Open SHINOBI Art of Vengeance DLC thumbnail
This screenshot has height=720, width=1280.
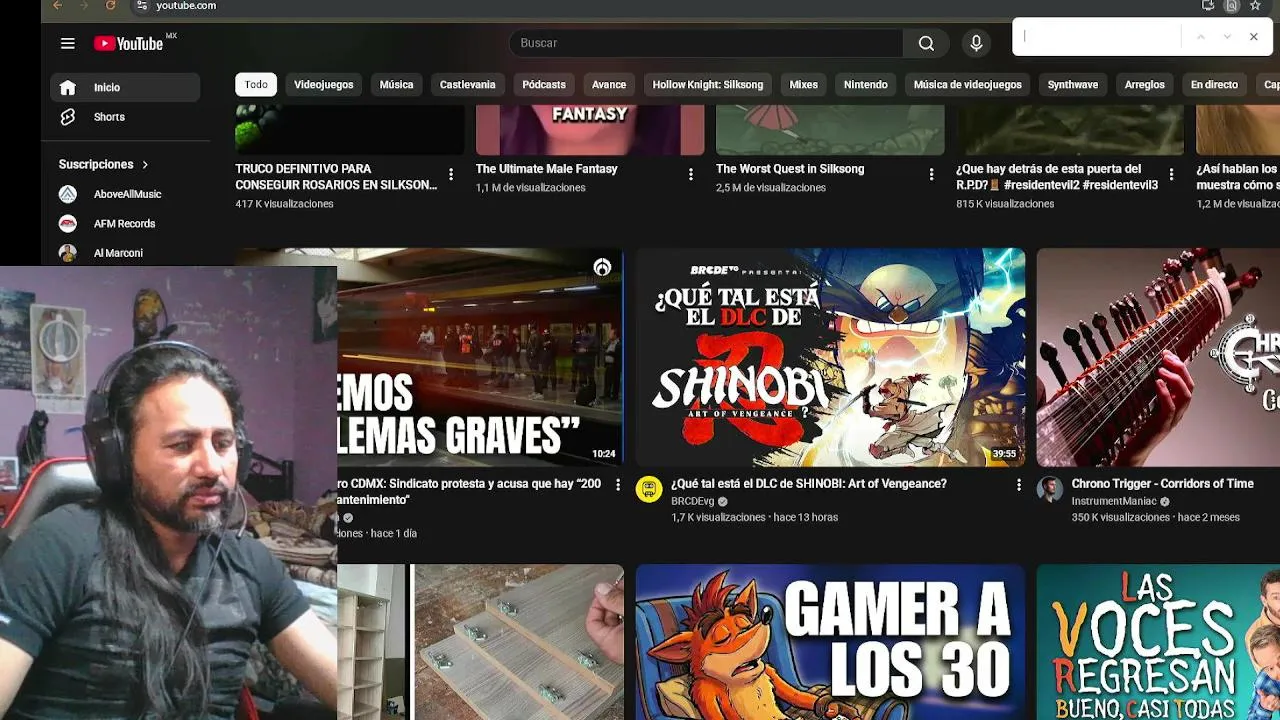tap(830, 357)
